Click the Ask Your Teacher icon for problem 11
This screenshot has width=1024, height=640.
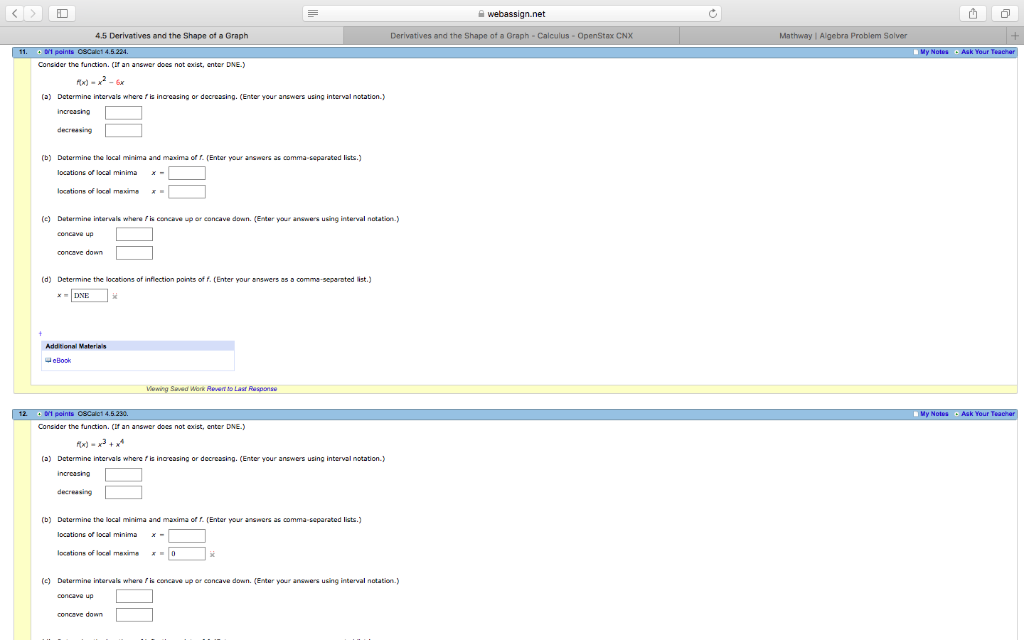988,49
